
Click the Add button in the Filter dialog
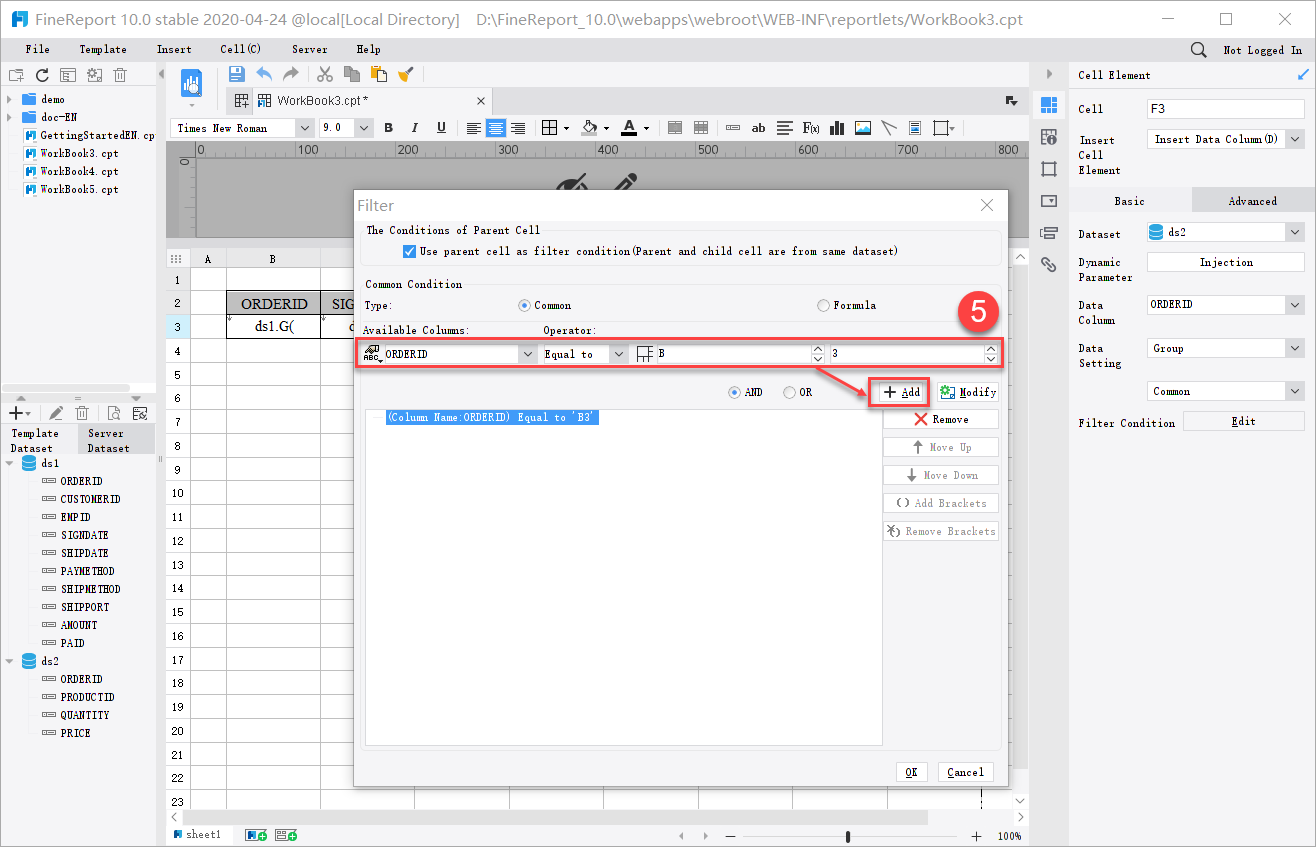coord(902,392)
